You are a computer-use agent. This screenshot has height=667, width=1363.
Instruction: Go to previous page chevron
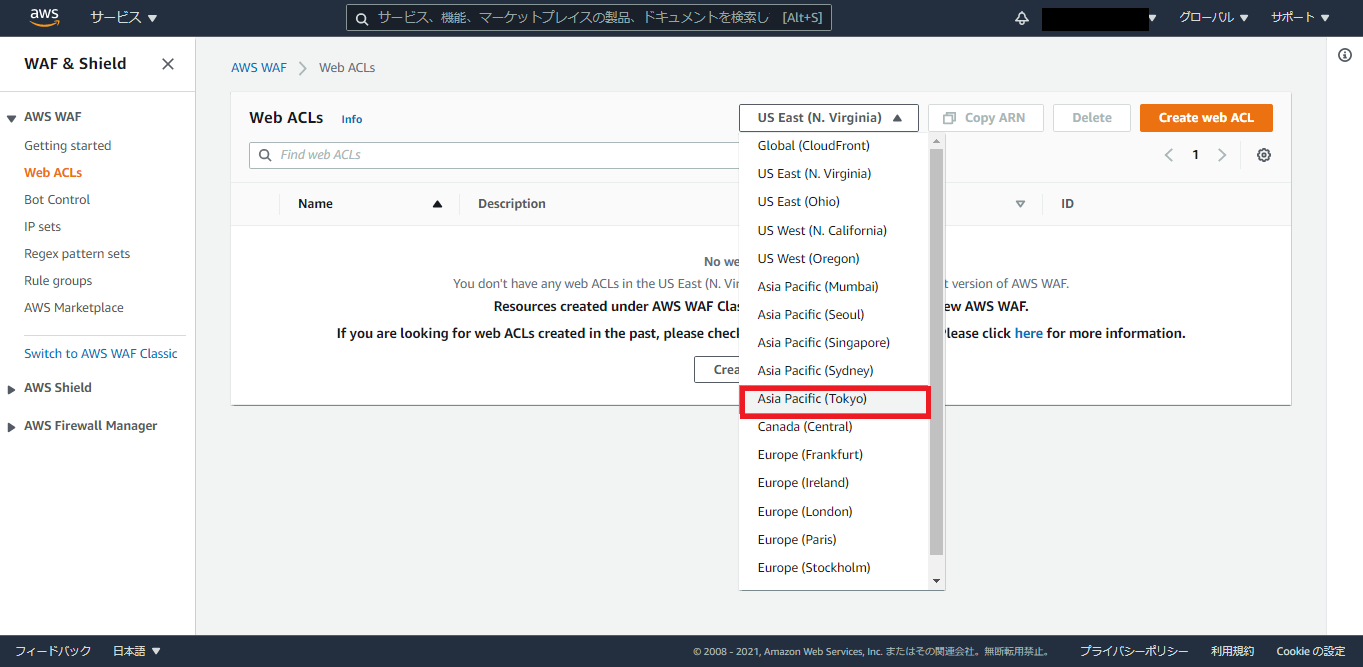pos(1168,155)
